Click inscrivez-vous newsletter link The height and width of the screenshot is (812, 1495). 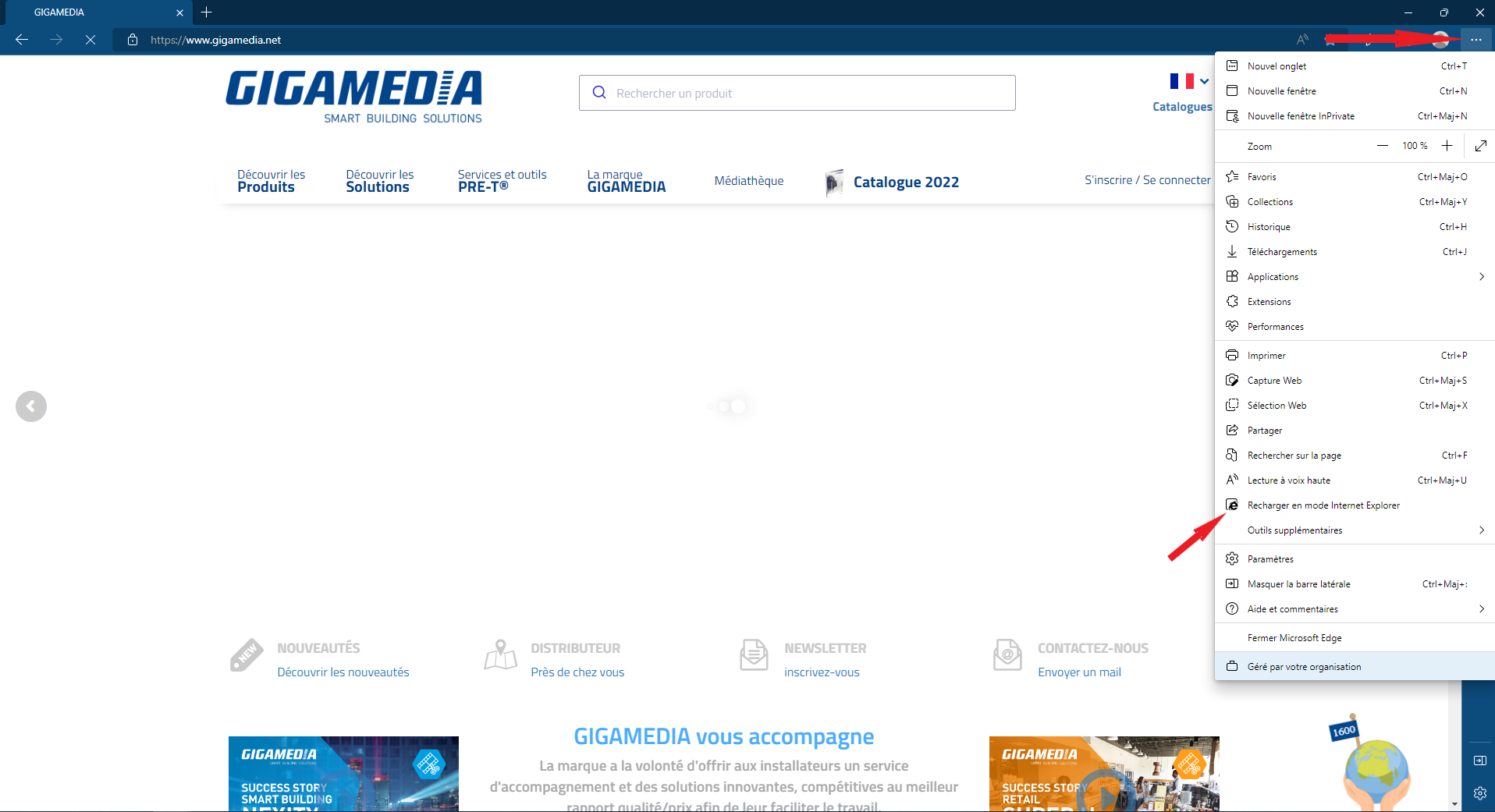point(822,672)
